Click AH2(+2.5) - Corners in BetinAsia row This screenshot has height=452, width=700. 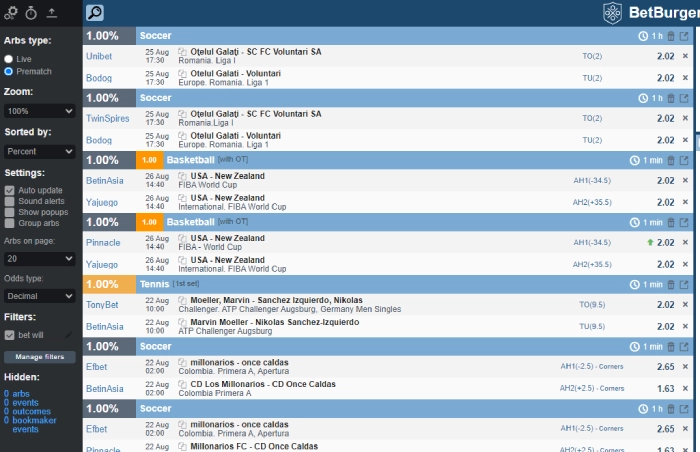(x=592, y=388)
